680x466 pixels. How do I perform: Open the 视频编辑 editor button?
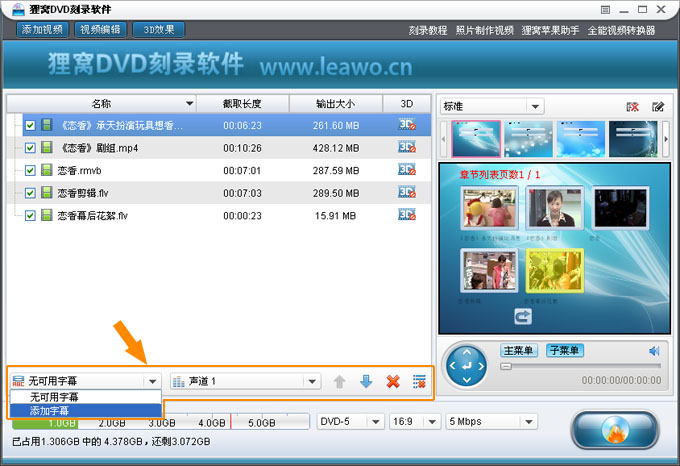click(x=100, y=30)
